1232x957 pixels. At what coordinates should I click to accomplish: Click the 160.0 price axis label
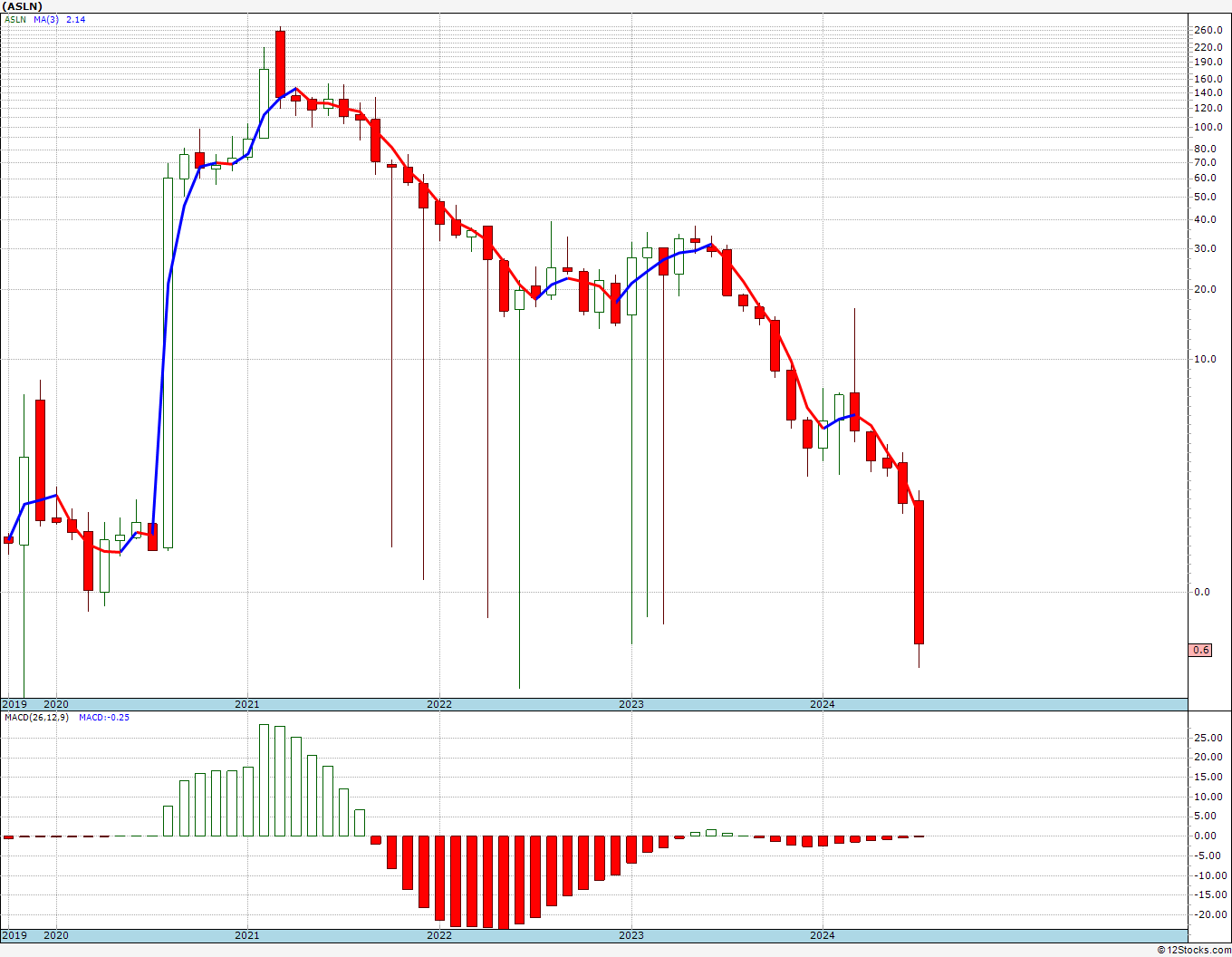[x=1208, y=79]
